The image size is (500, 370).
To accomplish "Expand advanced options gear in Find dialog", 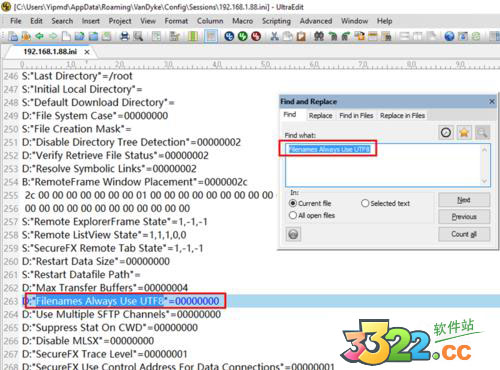I will pyautogui.click(x=293, y=234).
